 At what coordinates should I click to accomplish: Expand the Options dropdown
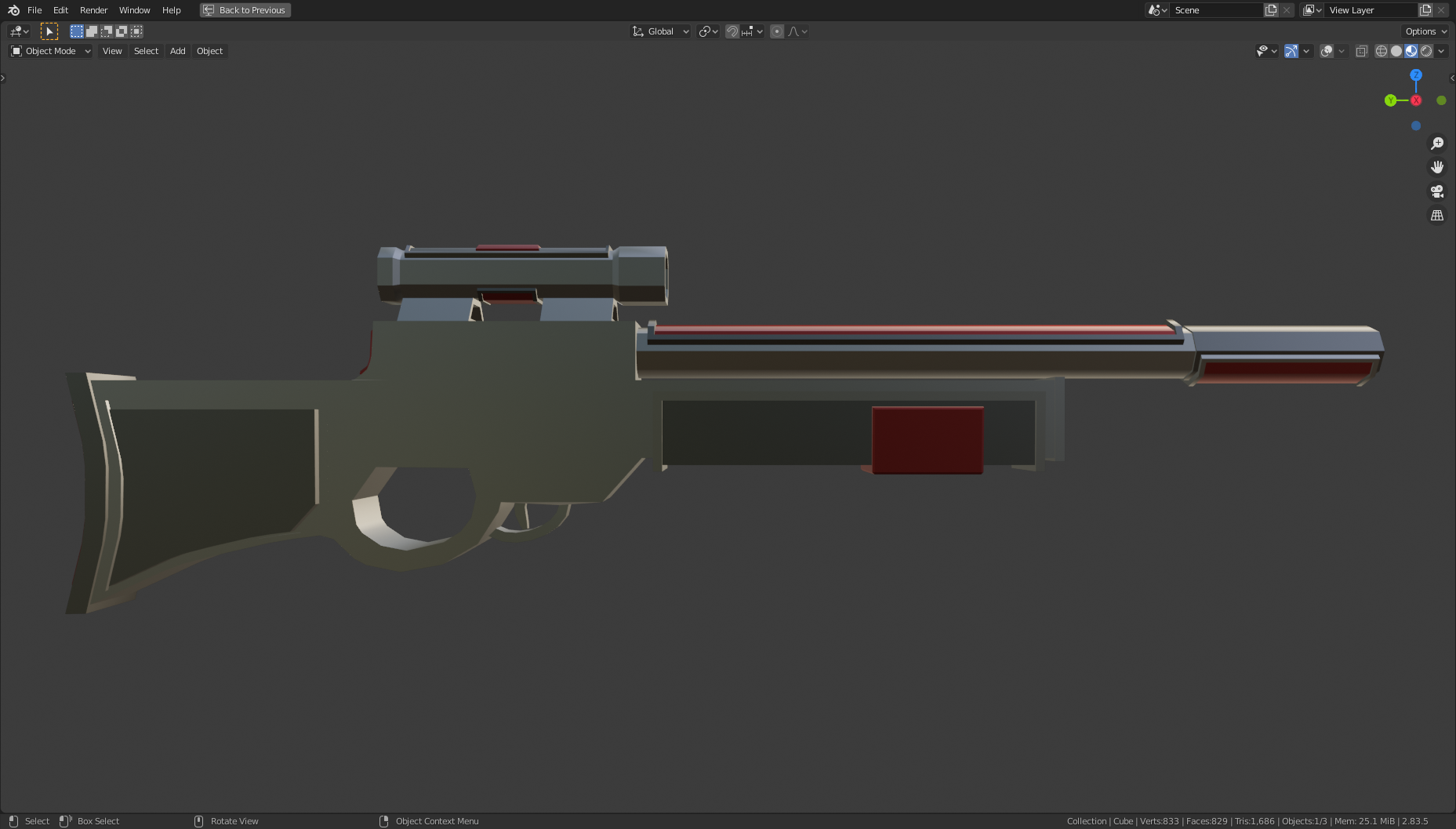[x=1424, y=31]
